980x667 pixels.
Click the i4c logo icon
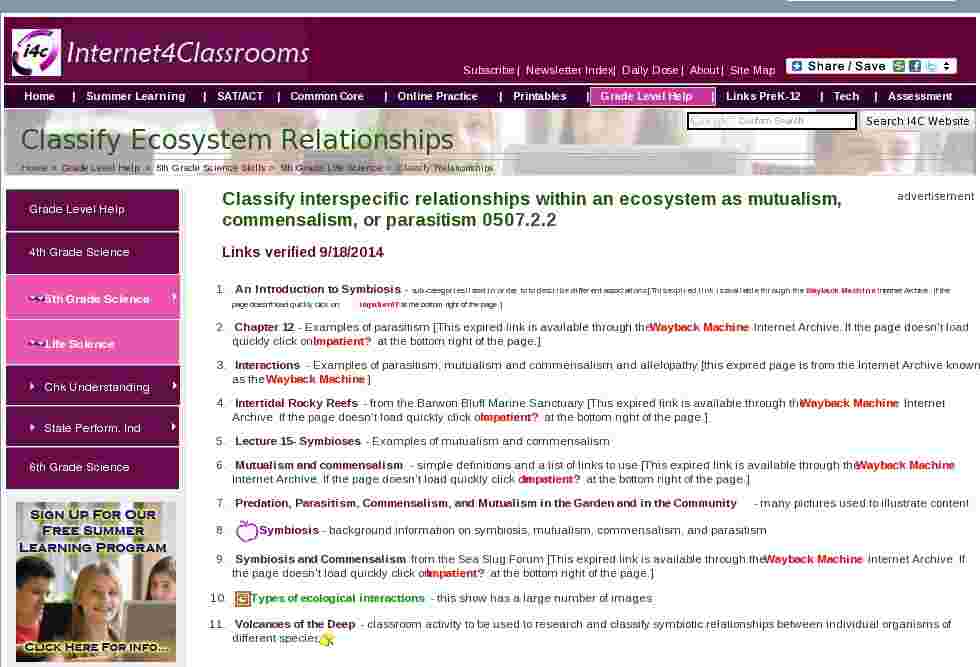coord(36,53)
